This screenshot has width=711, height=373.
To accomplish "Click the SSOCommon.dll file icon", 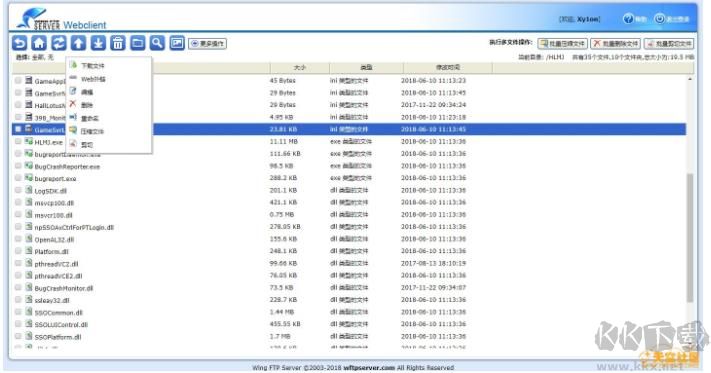I will [x=29, y=312].
